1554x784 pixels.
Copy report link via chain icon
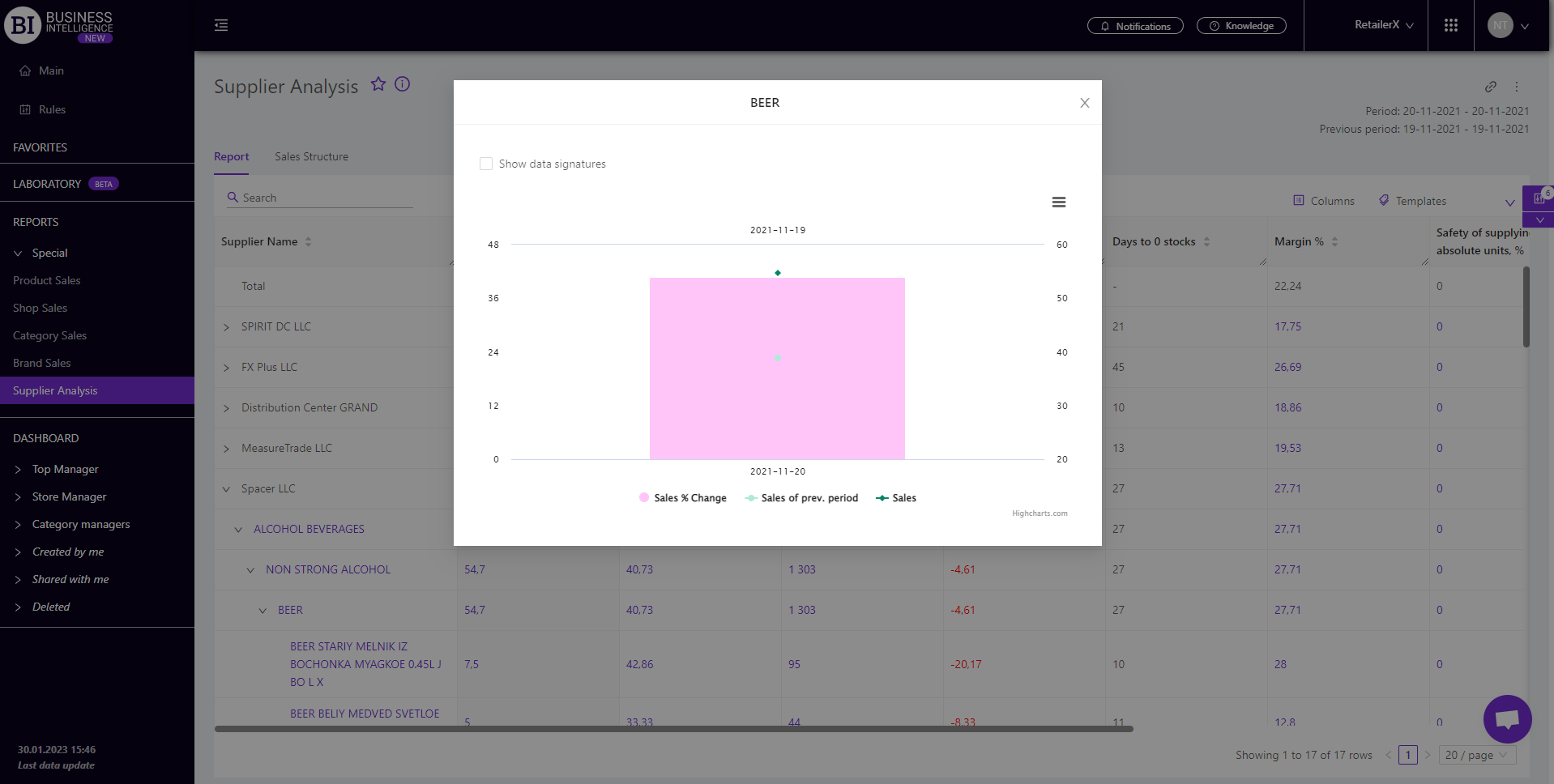click(x=1490, y=87)
